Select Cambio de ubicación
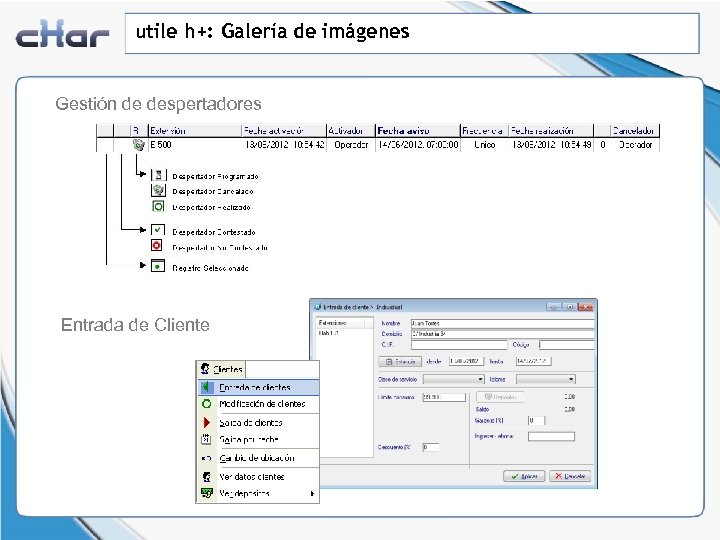 click(x=259, y=458)
